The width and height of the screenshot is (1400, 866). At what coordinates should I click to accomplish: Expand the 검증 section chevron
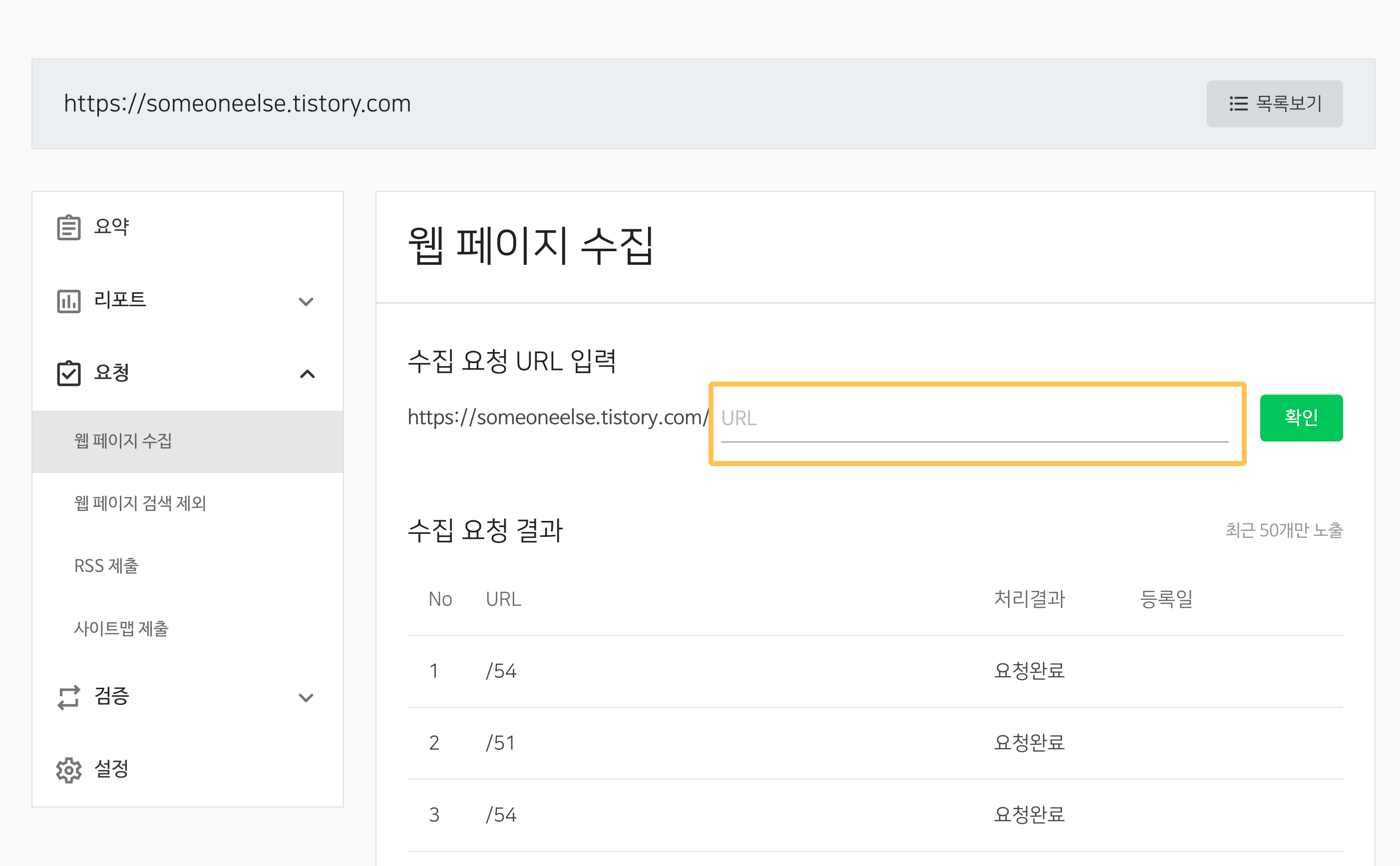307,698
